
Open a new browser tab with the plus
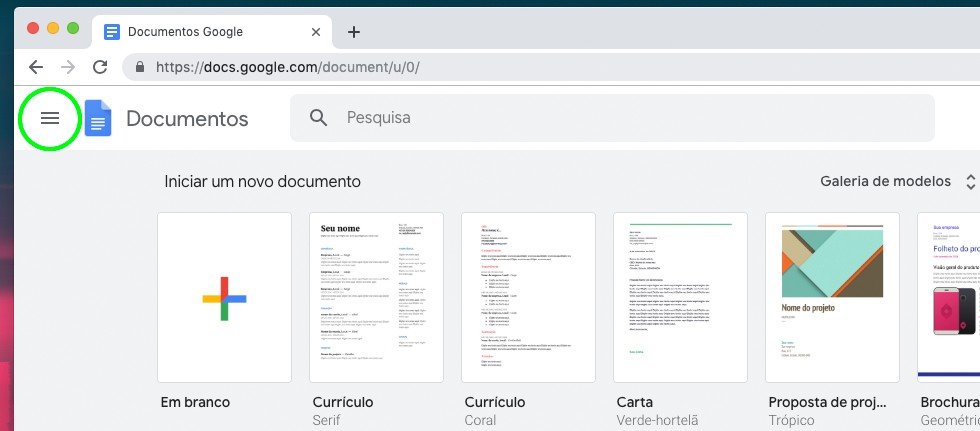coord(354,32)
